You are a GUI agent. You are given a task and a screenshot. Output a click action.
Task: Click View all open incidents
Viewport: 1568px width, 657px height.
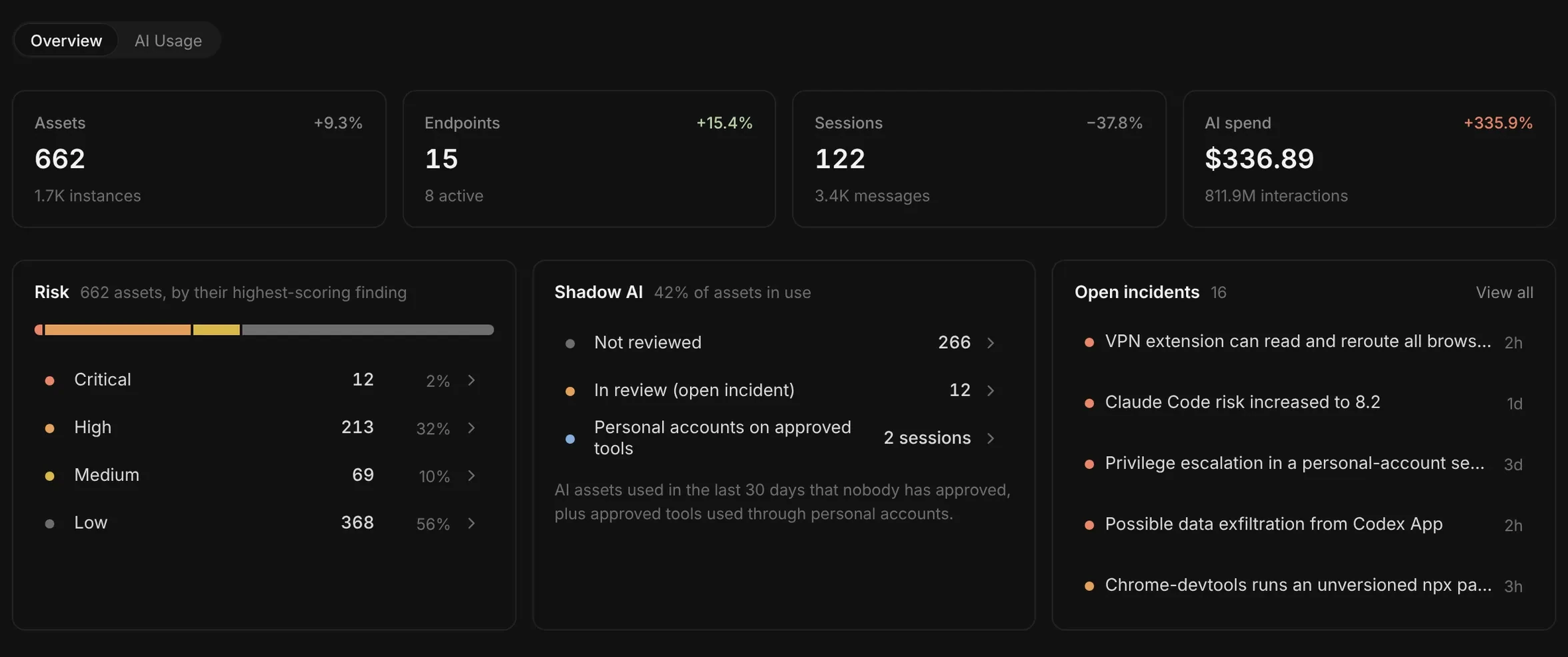(1504, 292)
